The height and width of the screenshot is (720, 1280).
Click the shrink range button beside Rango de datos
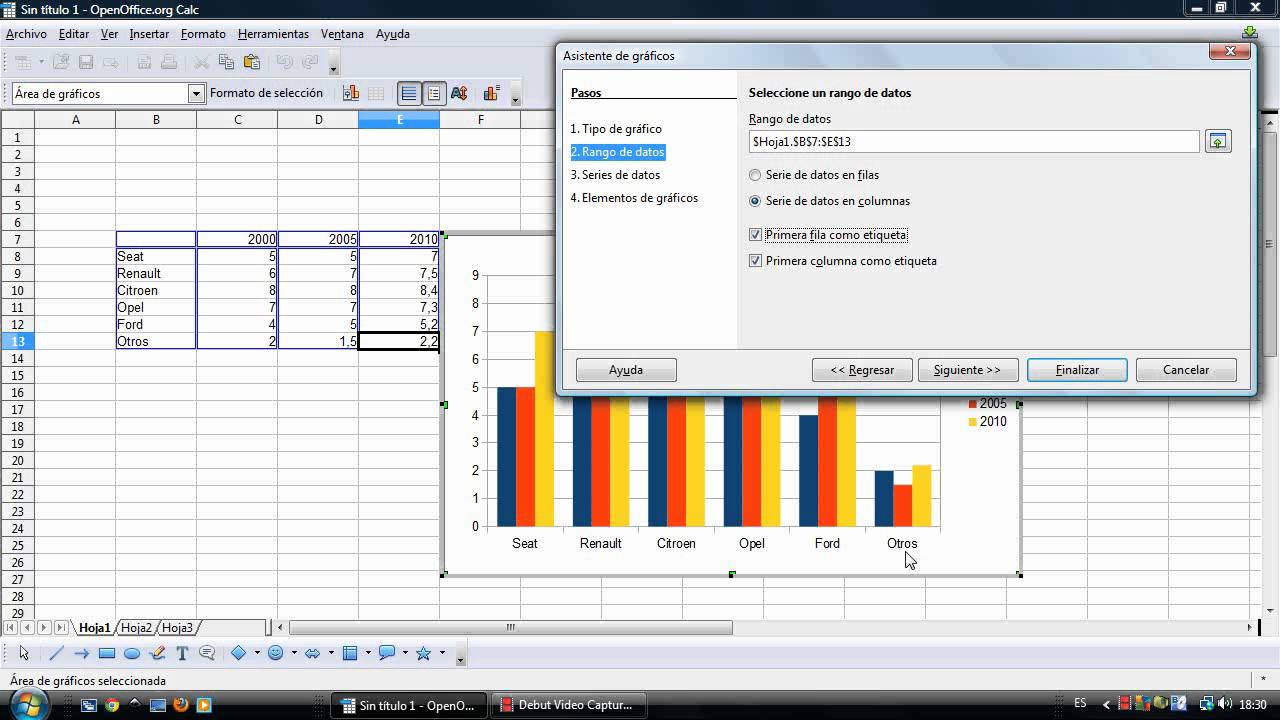click(x=1217, y=142)
